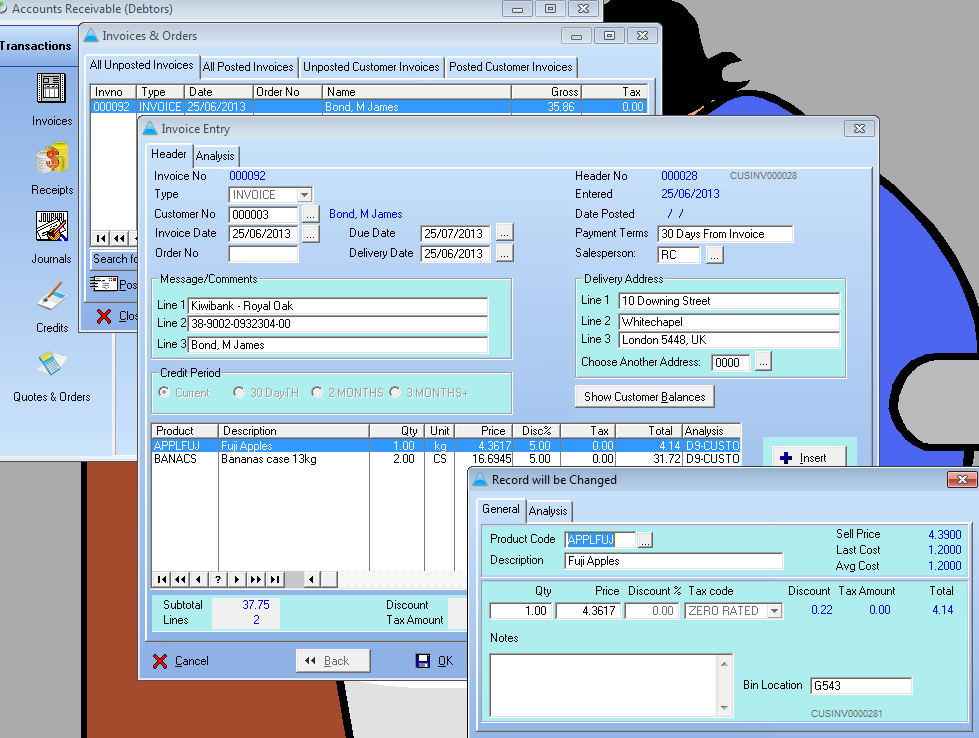Select the 2 MONTHS credit period radio
The image size is (979, 738).
(317, 393)
